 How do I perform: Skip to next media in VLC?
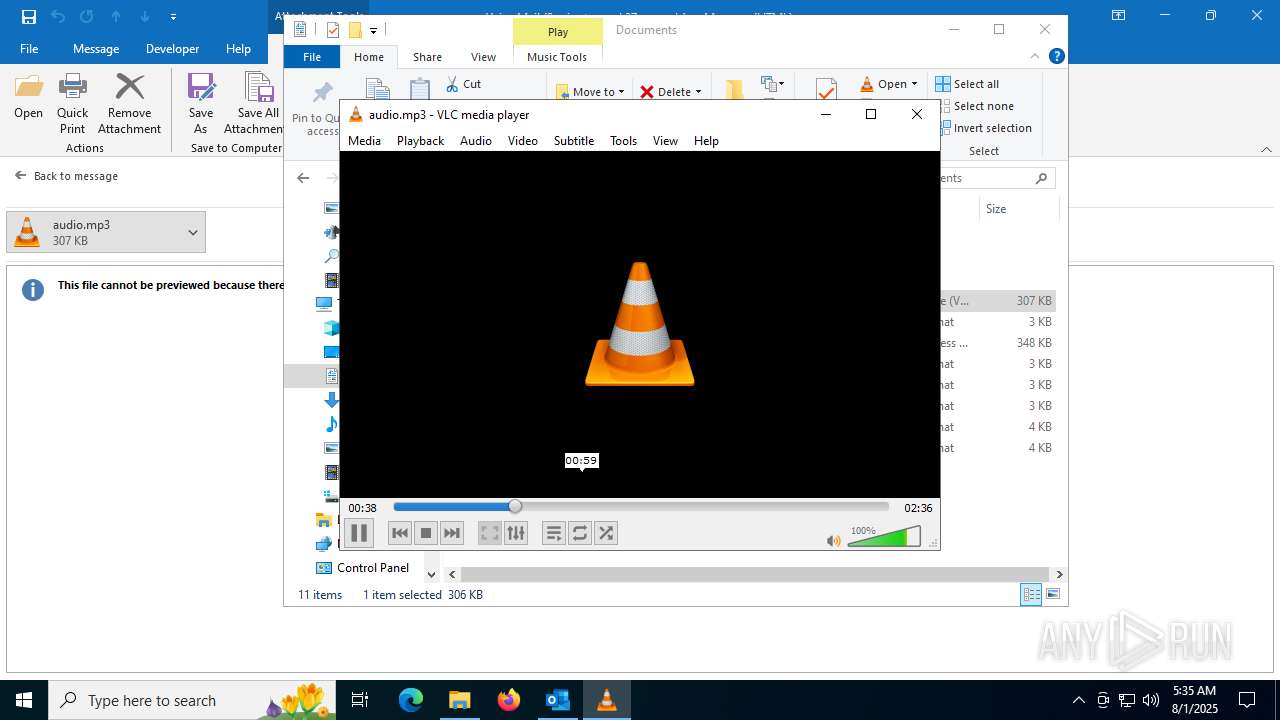[452, 533]
